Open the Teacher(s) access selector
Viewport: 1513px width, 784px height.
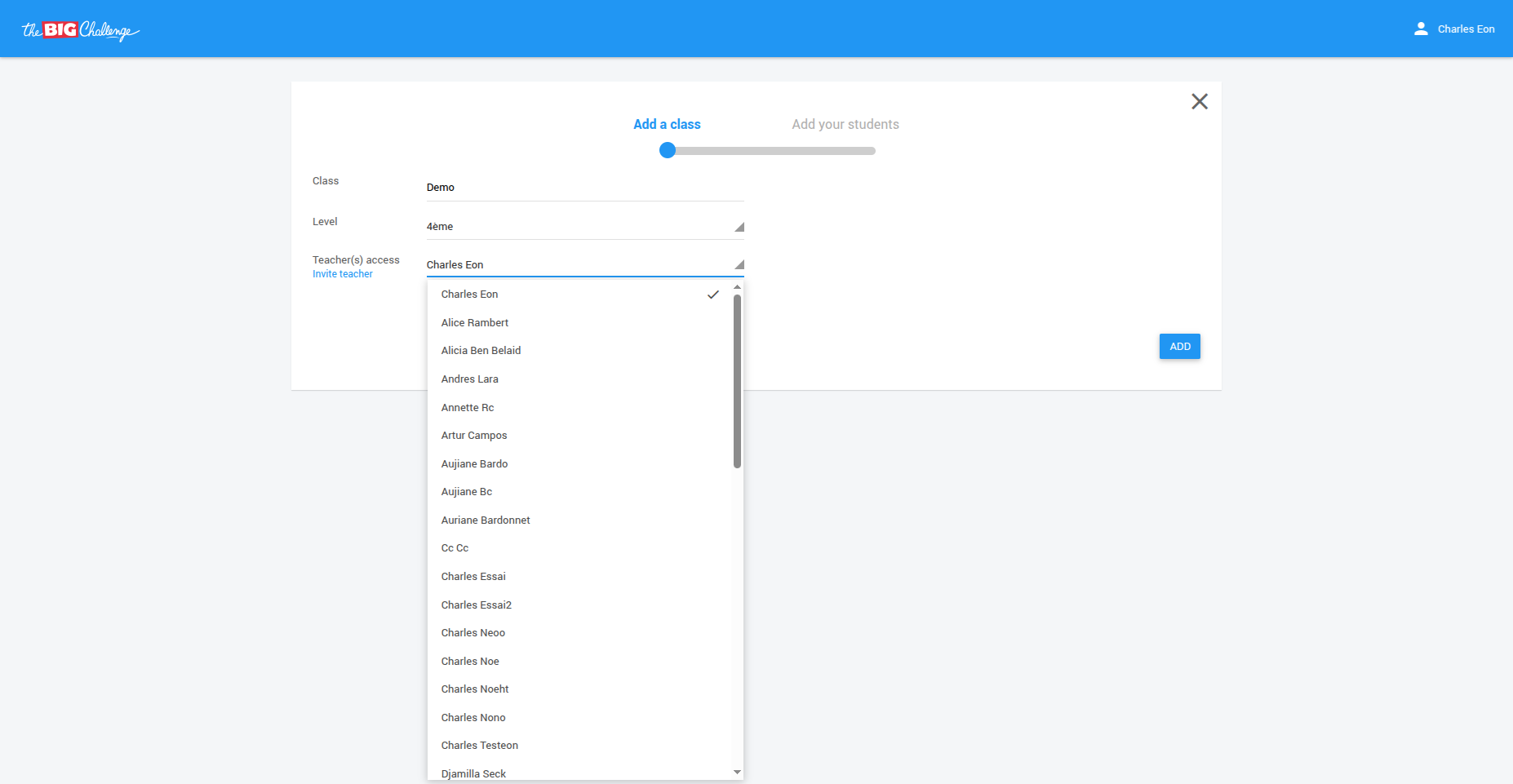click(x=584, y=264)
